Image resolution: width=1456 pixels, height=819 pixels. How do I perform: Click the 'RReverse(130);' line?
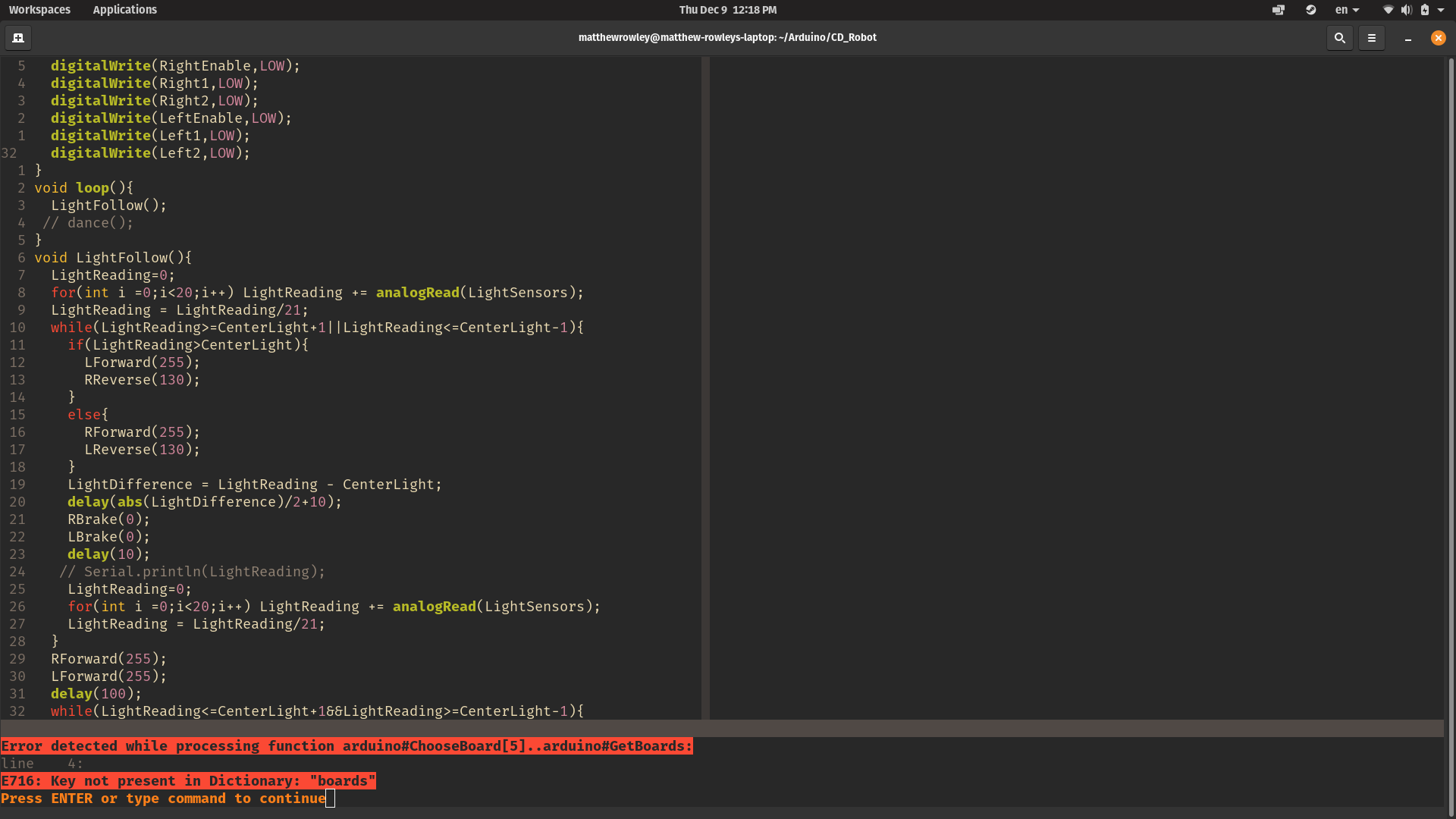142,380
